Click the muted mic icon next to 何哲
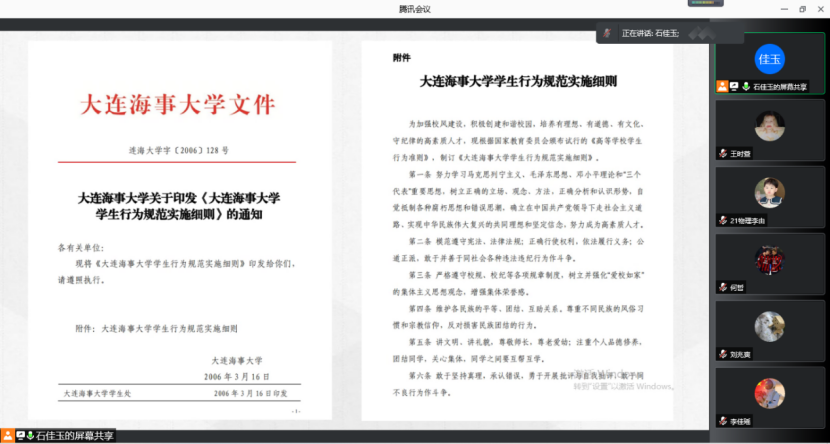The image size is (830, 444). pyautogui.click(x=722, y=287)
